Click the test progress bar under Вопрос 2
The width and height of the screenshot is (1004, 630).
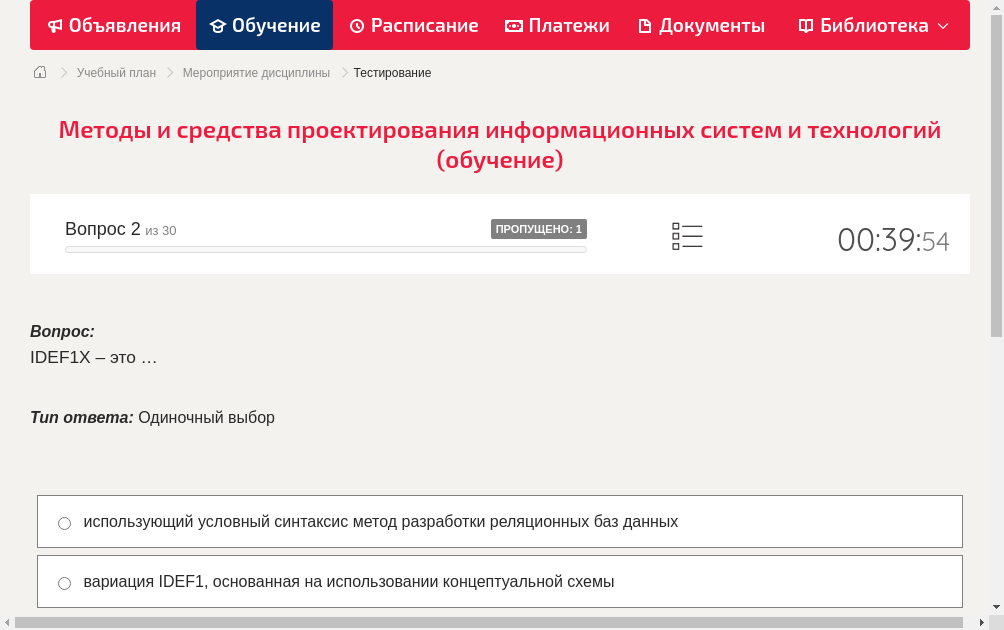[325, 249]
